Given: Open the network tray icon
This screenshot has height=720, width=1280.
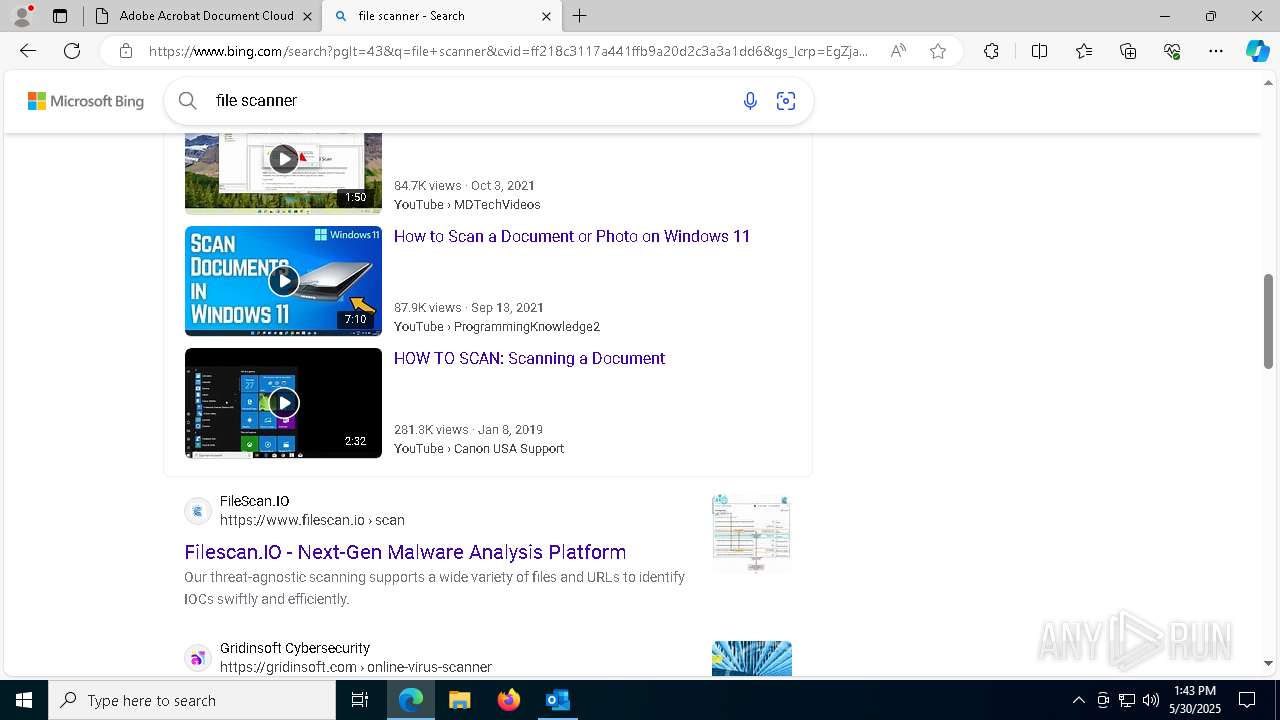Looking at the screenshot, I should point(1127,700).
